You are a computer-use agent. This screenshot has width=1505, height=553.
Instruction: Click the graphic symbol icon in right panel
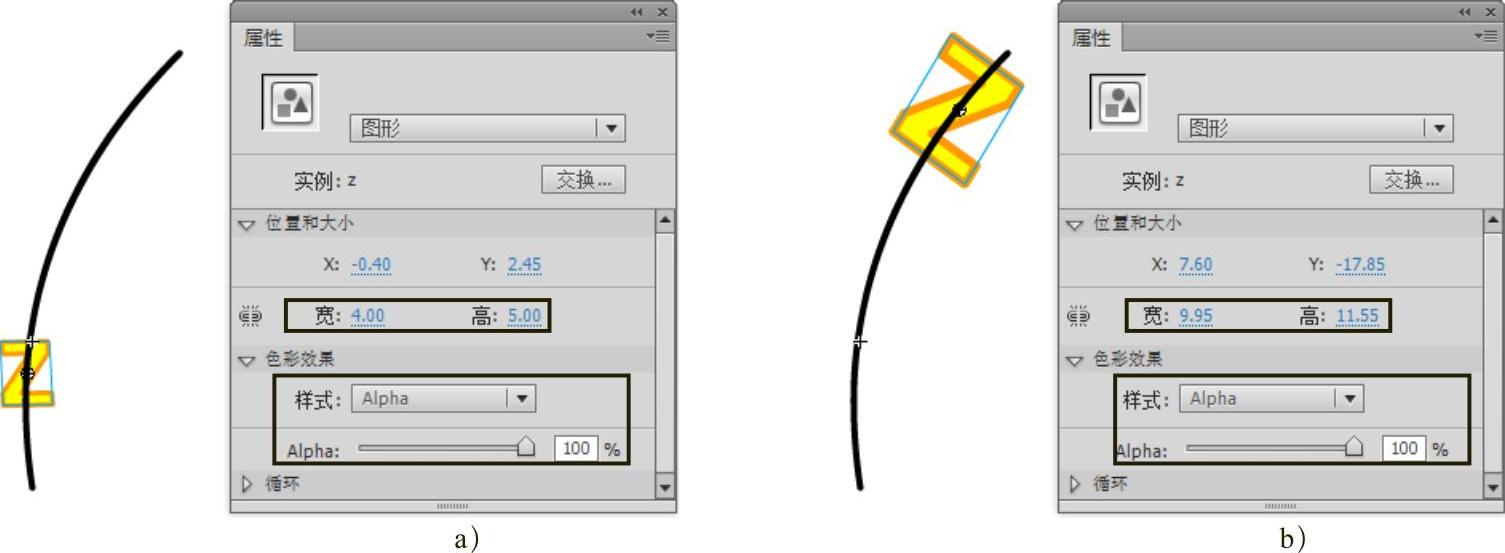click(x=1118, y=101)
